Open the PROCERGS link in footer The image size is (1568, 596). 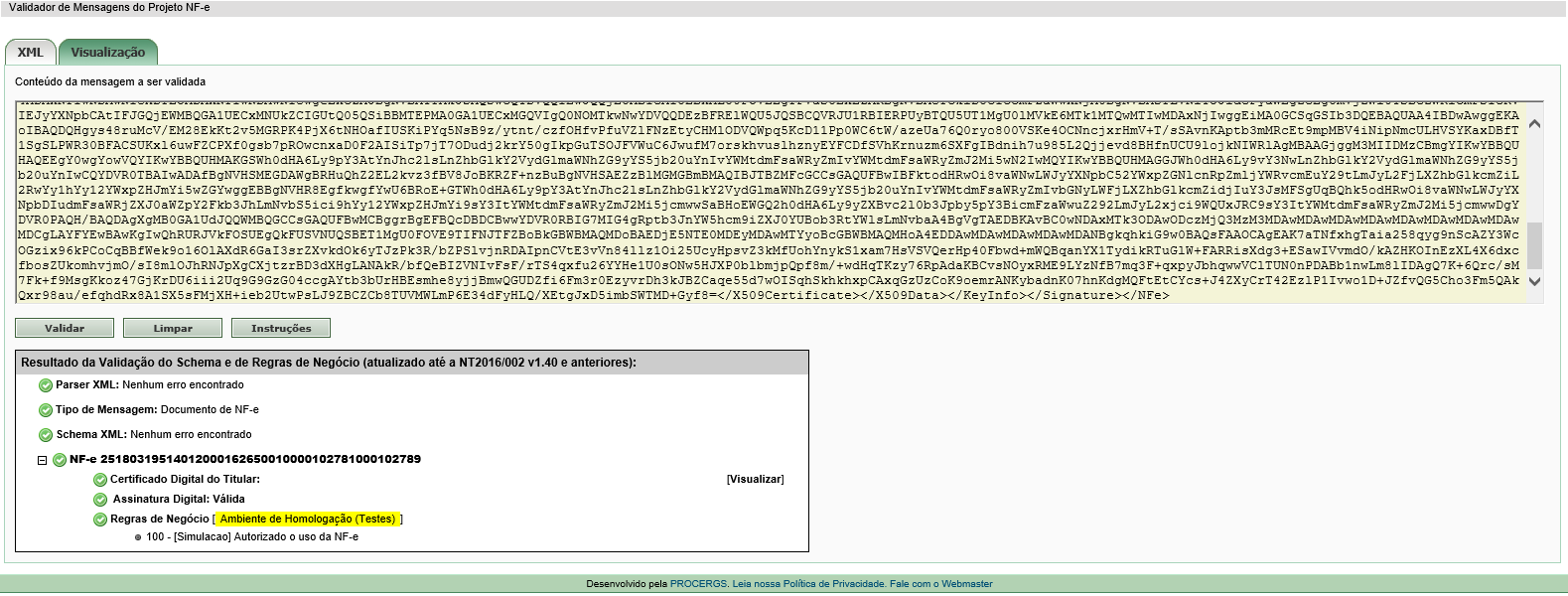(698, 584)
